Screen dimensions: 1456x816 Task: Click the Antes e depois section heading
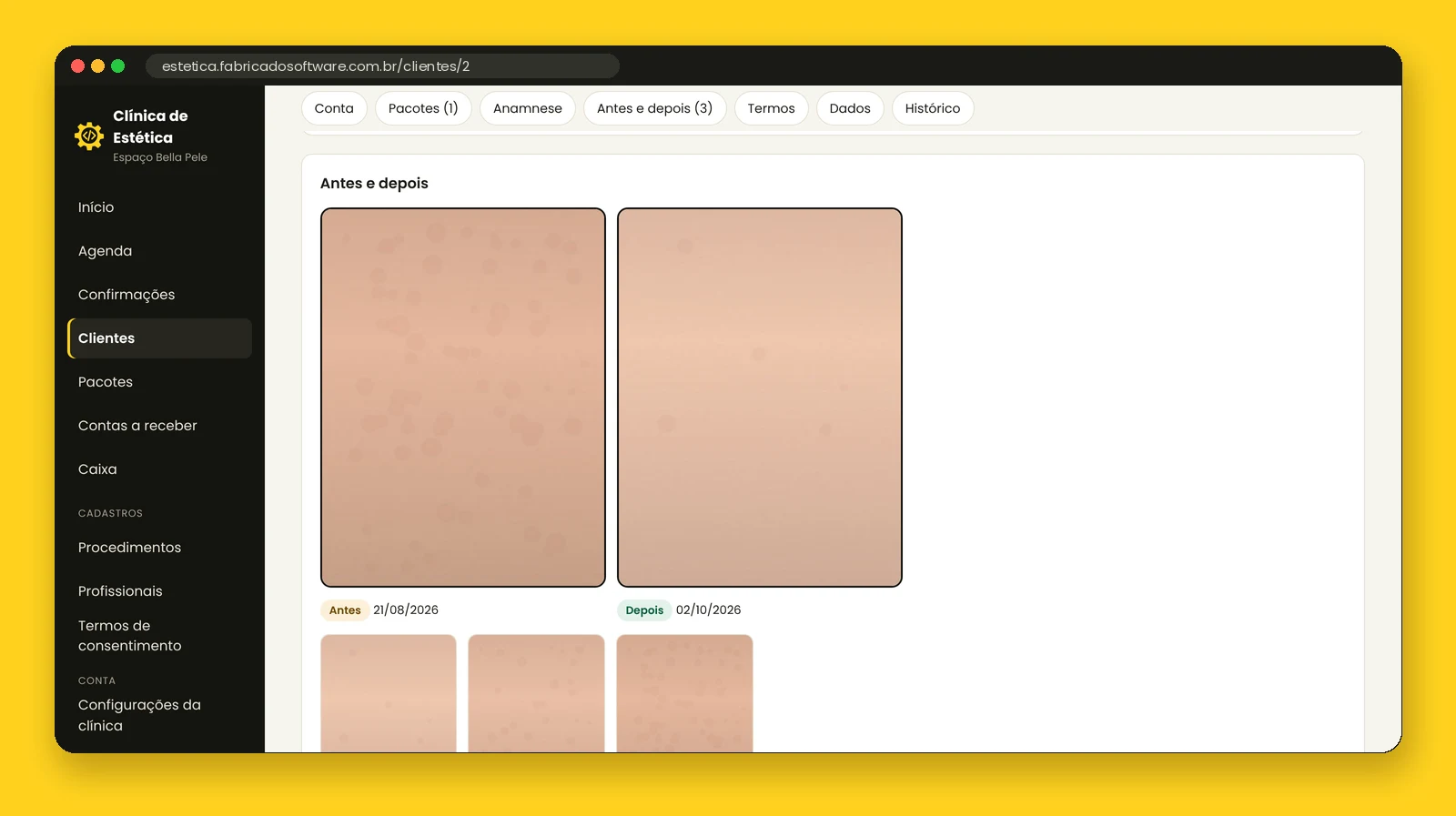pyautogui.click(x=374, y=183)
